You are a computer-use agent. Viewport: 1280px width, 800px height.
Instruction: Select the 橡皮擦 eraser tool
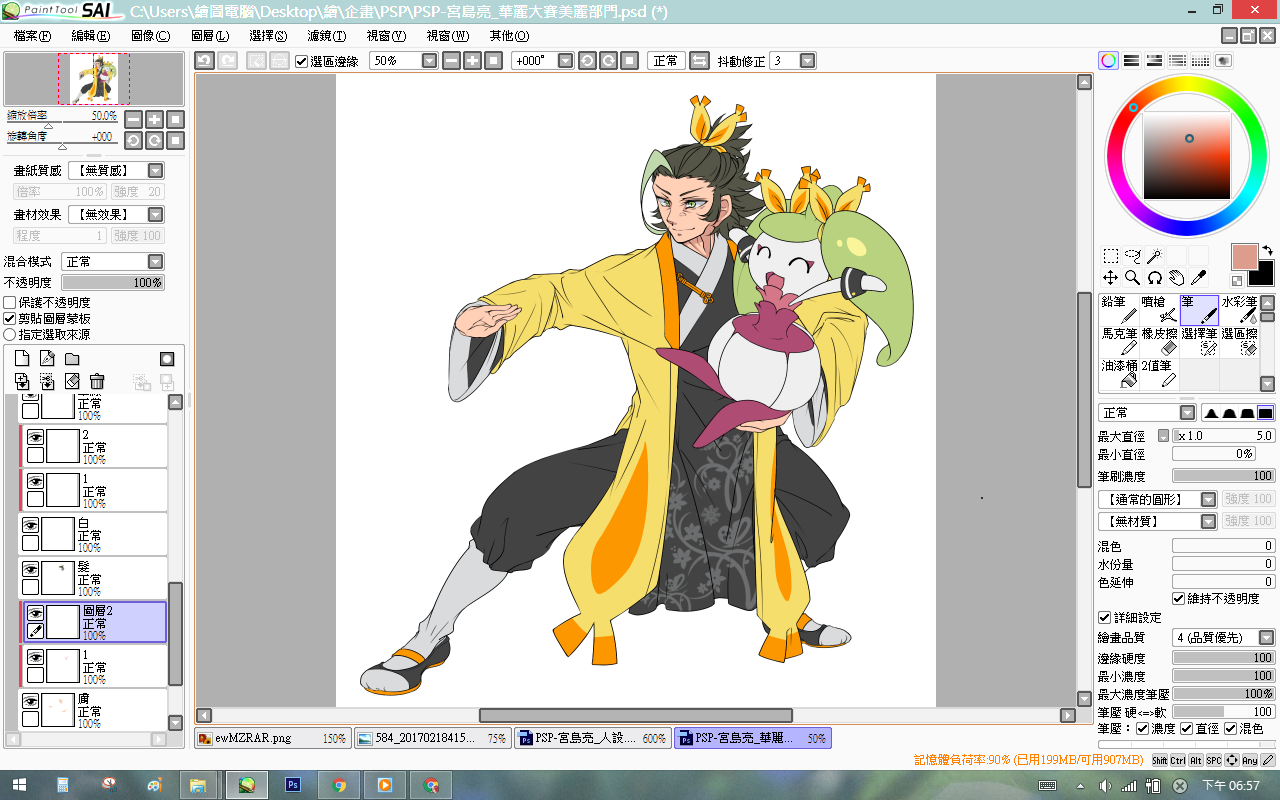(1159, 342)
